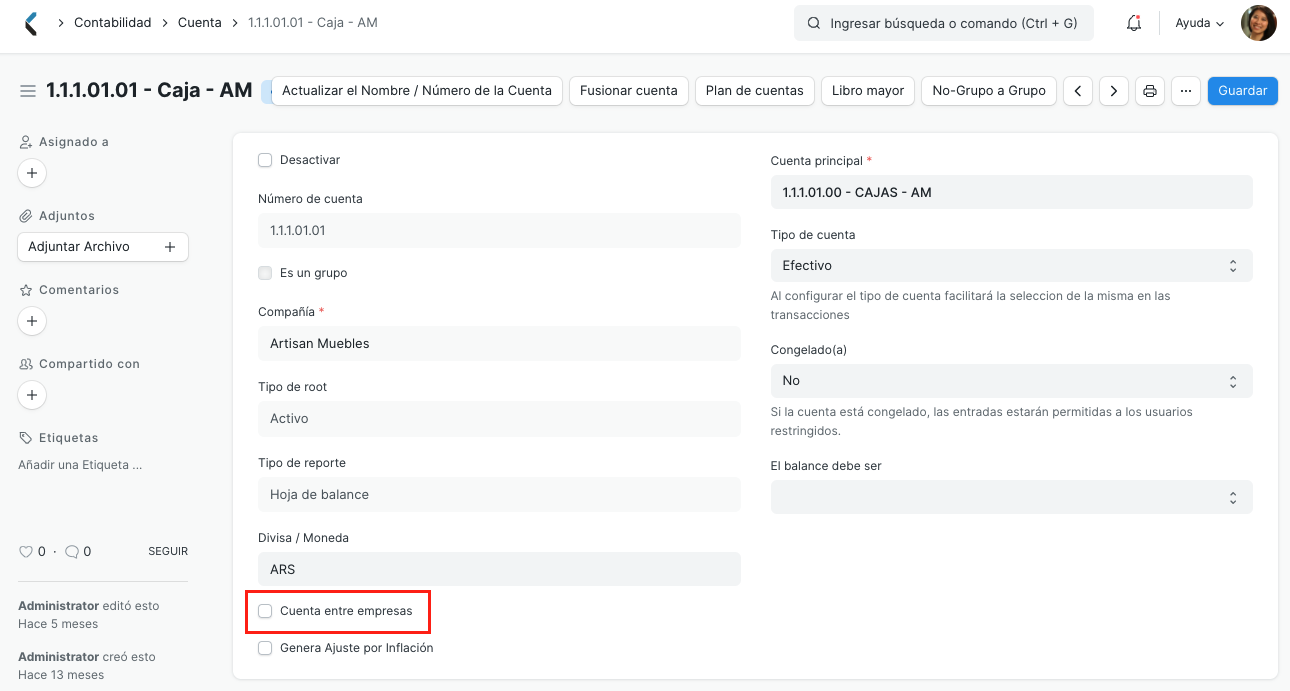Add assignee with plus button

click(32, 173)
